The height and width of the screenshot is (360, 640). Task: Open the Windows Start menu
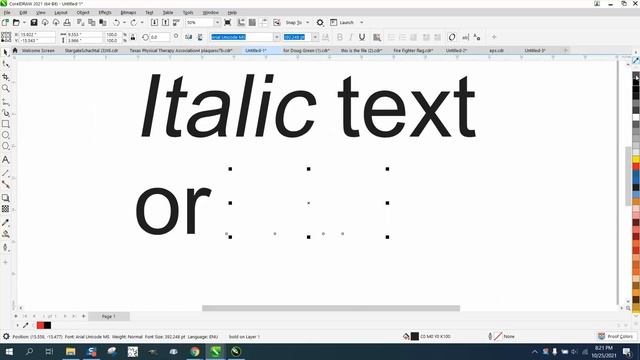(9, 351)
